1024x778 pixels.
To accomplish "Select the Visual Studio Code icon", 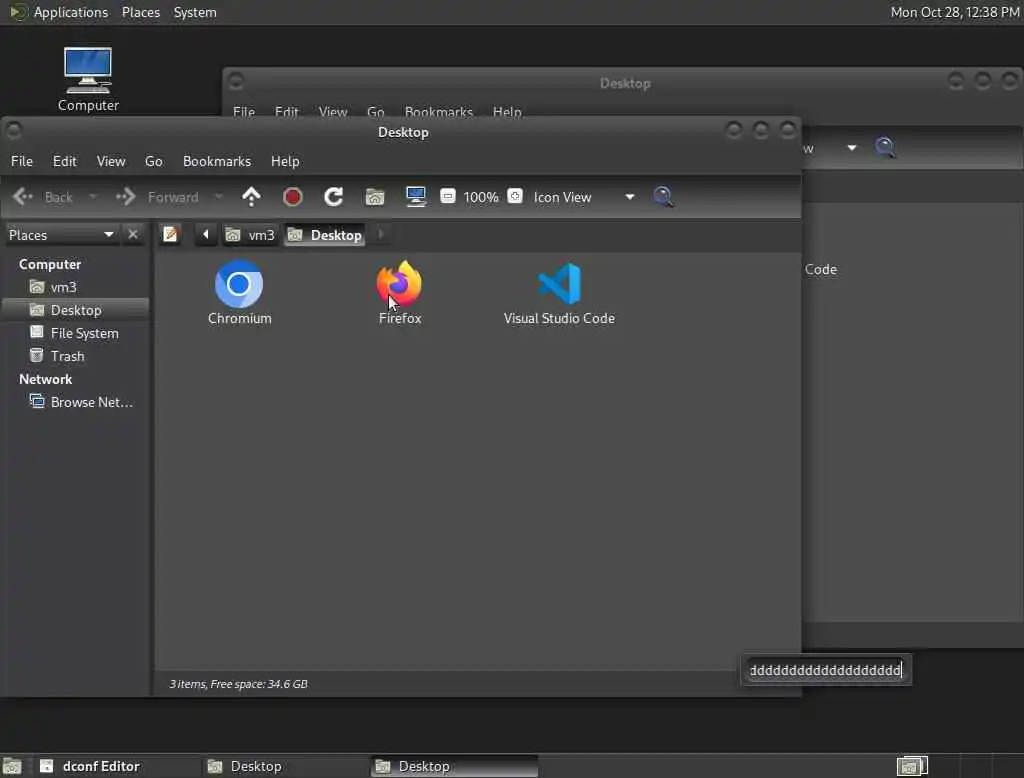I will [x=559, y=284].
